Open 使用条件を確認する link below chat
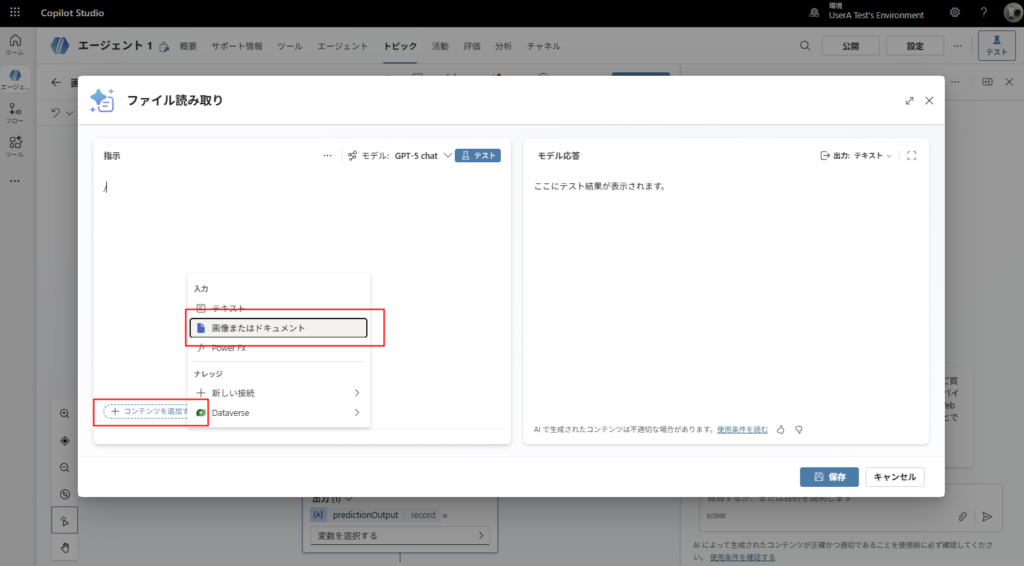The width and height of the screenshot is (1024, 566). [x=743, y=557]
